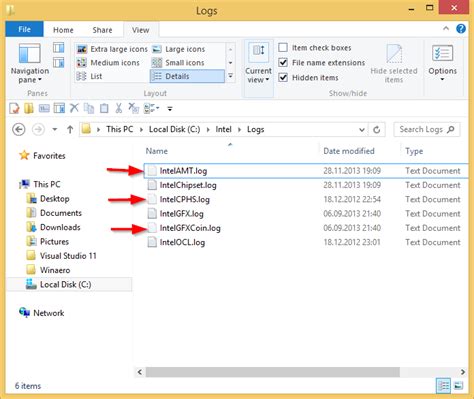Collapse the ribbon with the caret
The image size is (474, 399).
(446, 29)
